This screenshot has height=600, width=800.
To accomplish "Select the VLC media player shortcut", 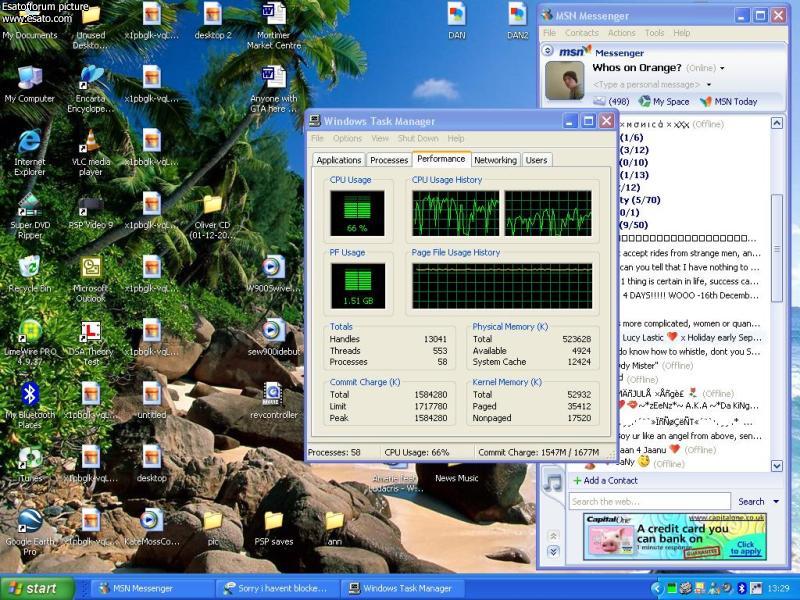I will click(90, 152).
